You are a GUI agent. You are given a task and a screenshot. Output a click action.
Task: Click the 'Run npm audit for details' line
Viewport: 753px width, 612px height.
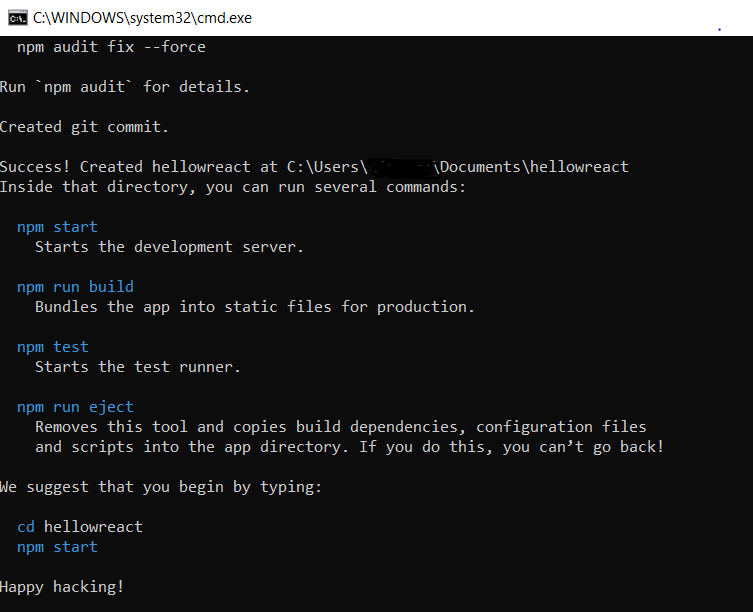124,87
